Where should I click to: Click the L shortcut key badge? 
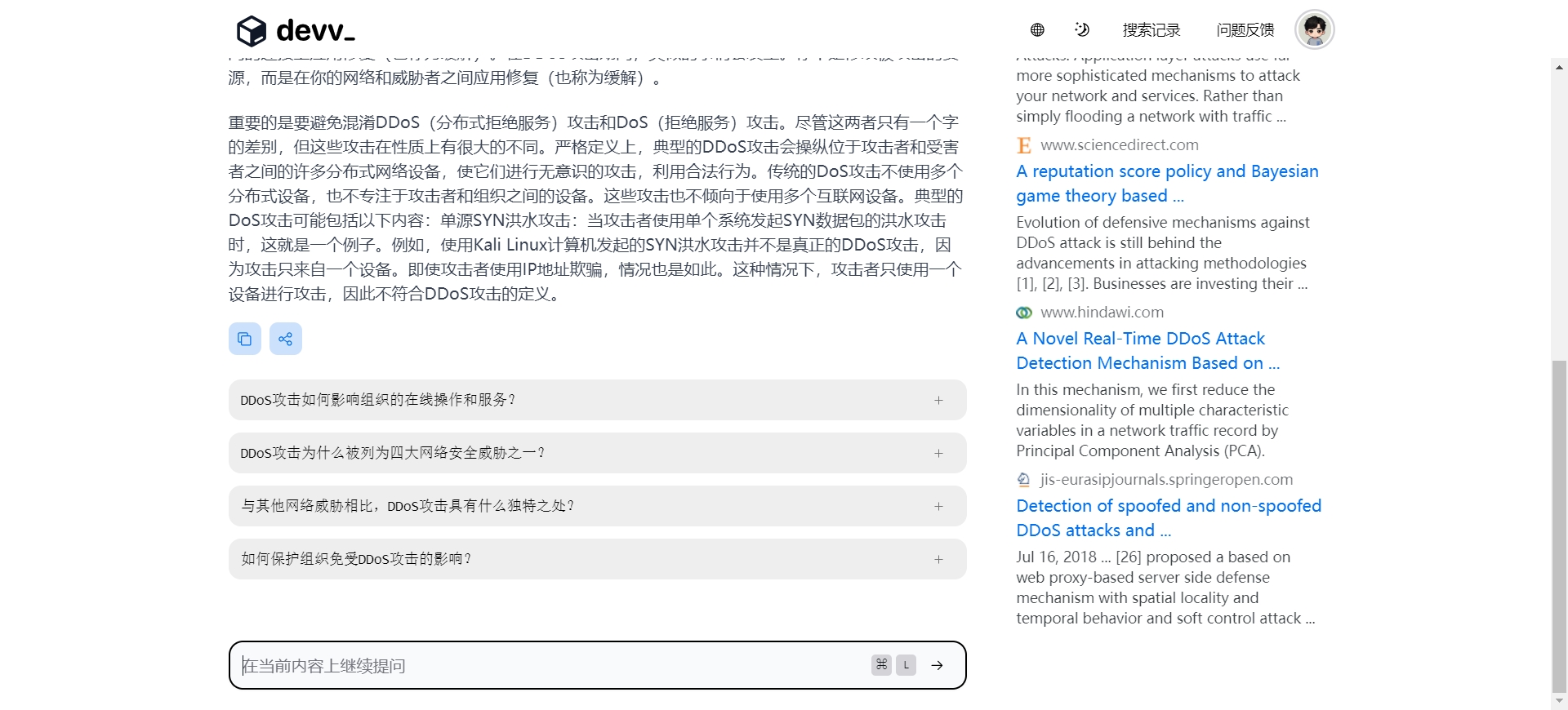click(x=906, y=665)
